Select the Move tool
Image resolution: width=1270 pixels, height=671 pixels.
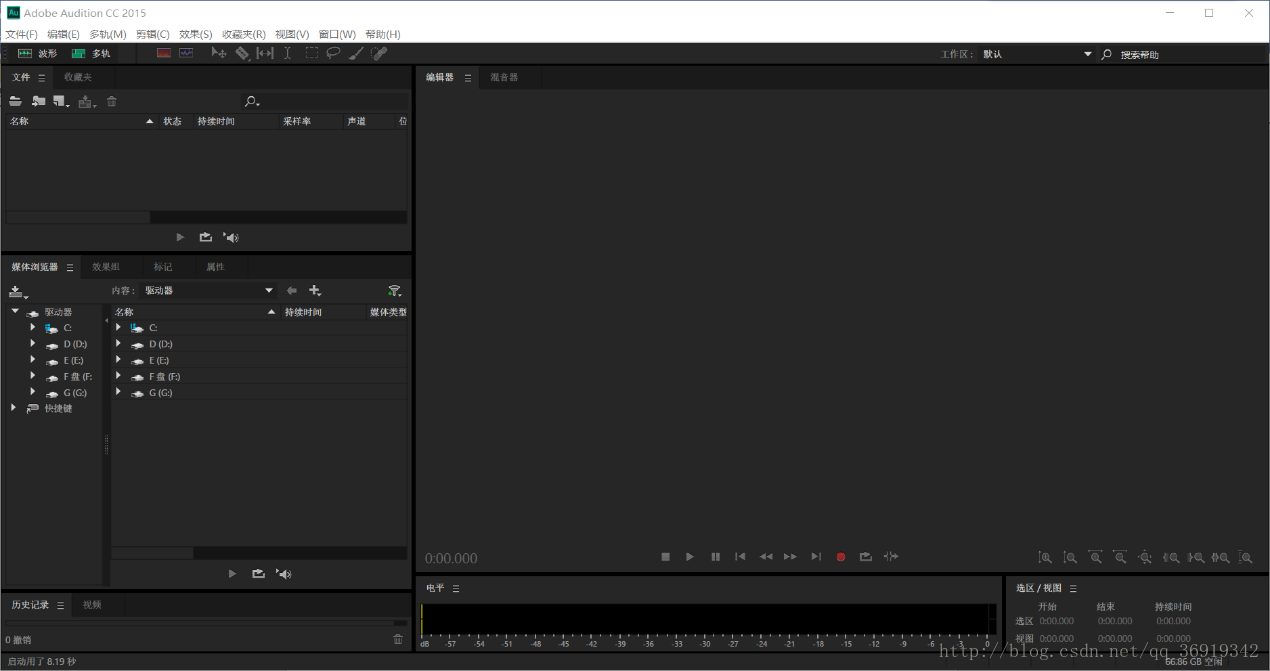219,53
